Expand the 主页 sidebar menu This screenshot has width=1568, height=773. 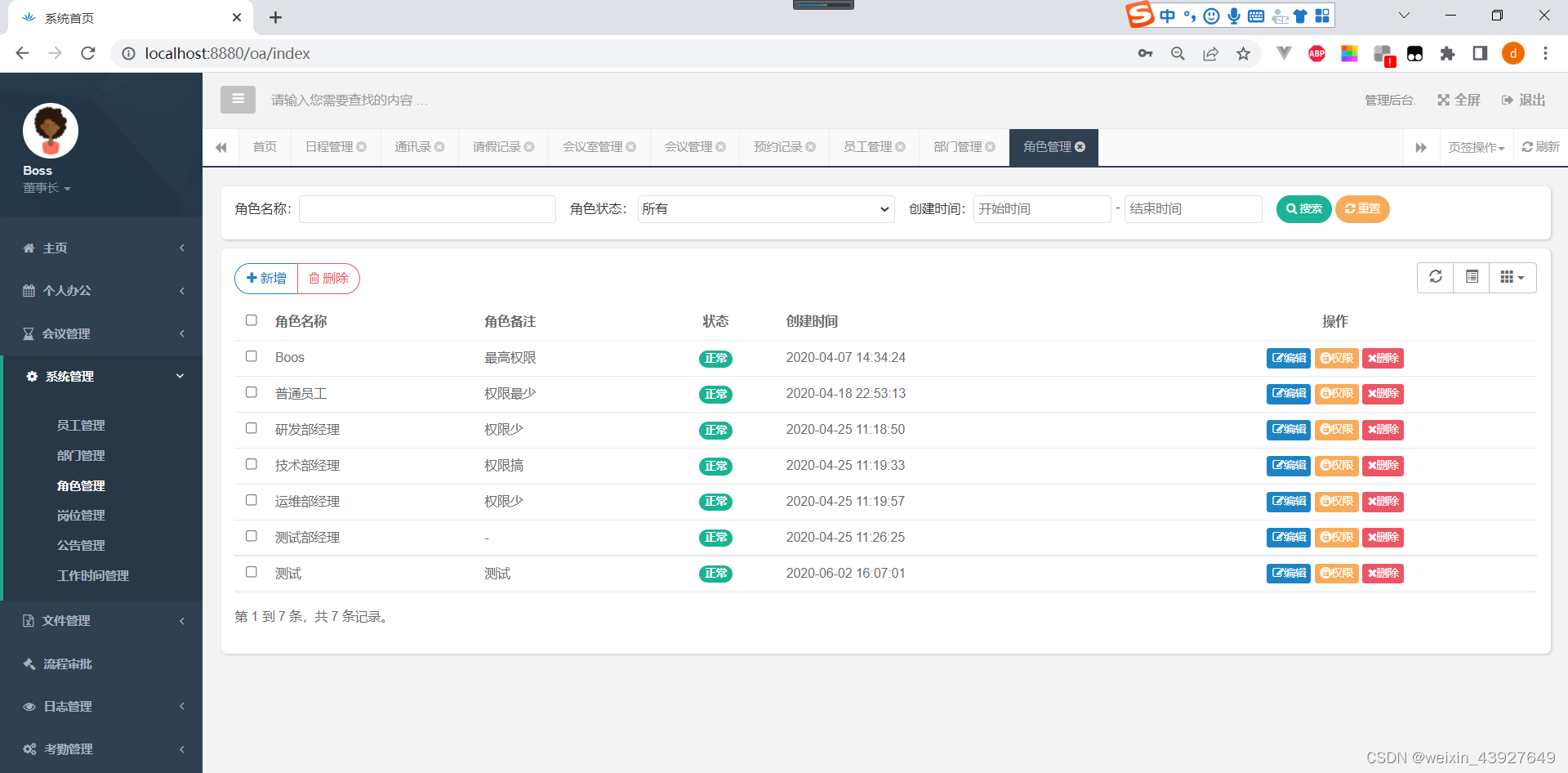101,248
